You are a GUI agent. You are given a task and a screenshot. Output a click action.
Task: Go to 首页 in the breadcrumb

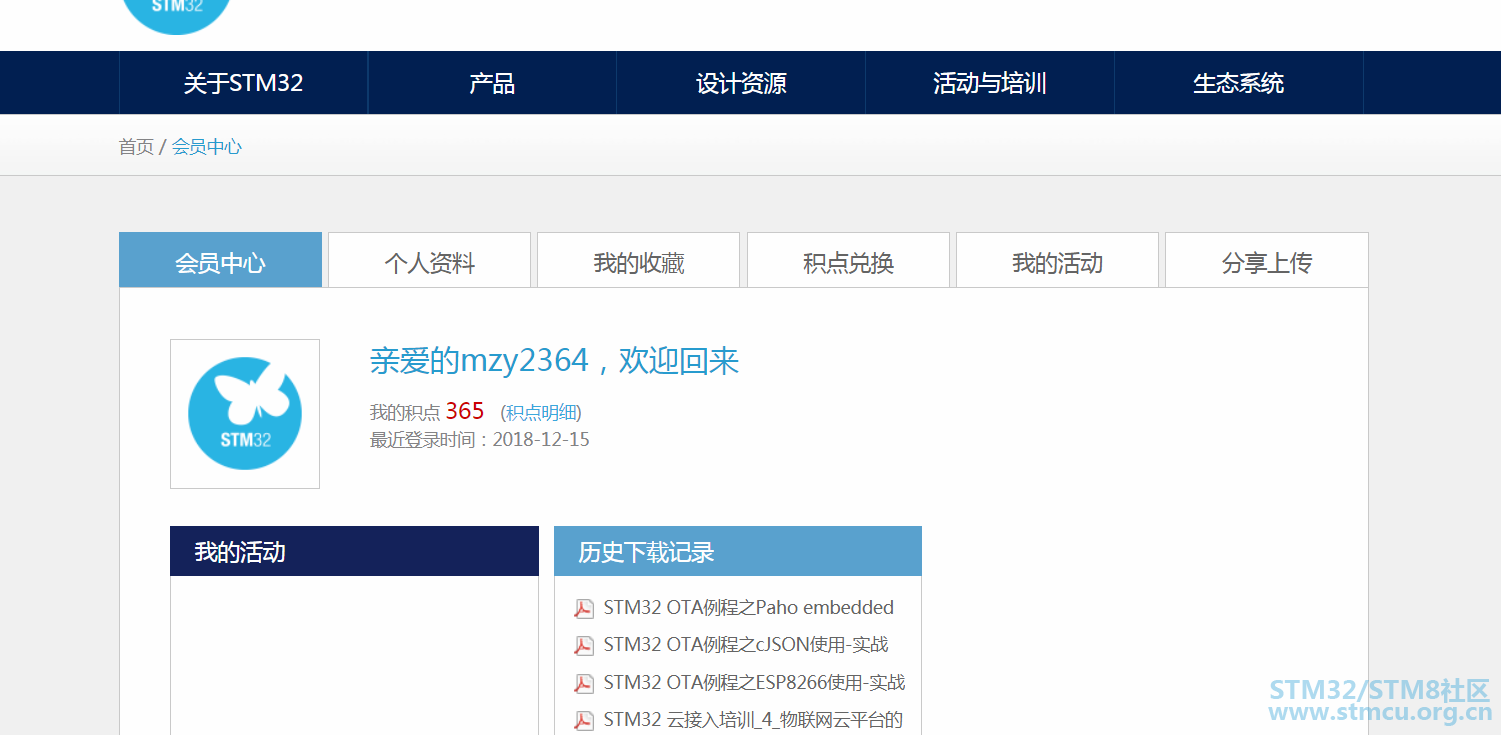click(x=136, y=147)
